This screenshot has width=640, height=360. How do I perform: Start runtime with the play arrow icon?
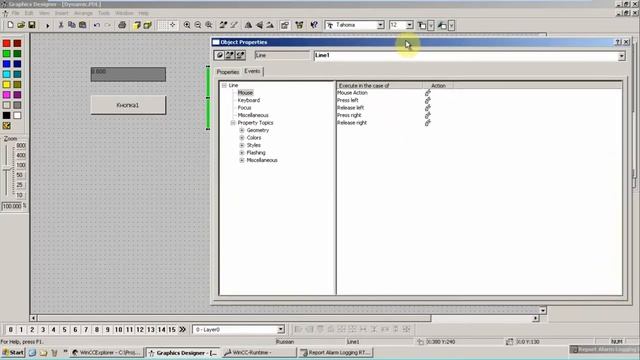48,26
